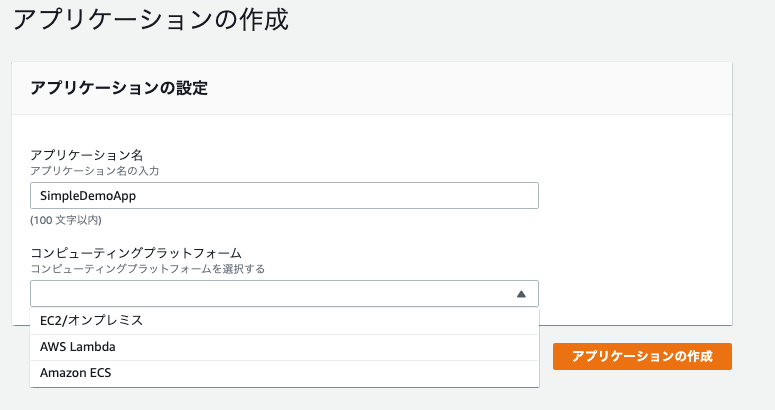This screenshot has width=775, height=410.
Task: Place cursor after the SimpleDemoApp text
Action: pos(137,196)
